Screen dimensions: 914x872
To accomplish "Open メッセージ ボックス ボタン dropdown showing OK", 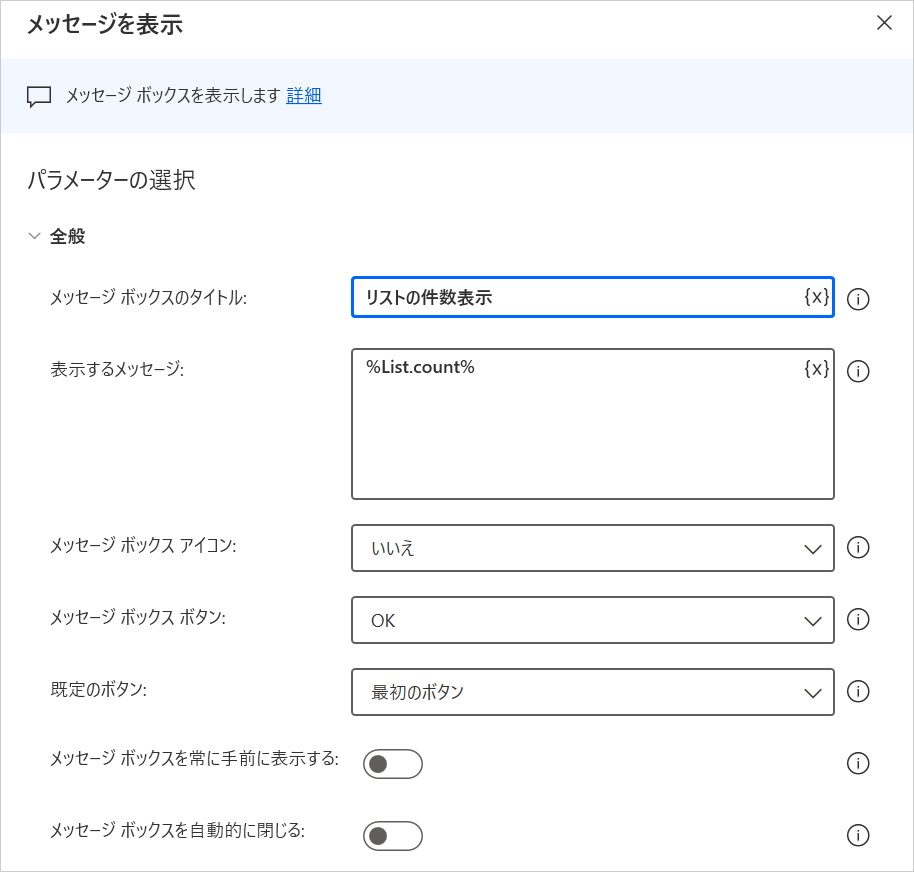I will [x=592, y=620].
